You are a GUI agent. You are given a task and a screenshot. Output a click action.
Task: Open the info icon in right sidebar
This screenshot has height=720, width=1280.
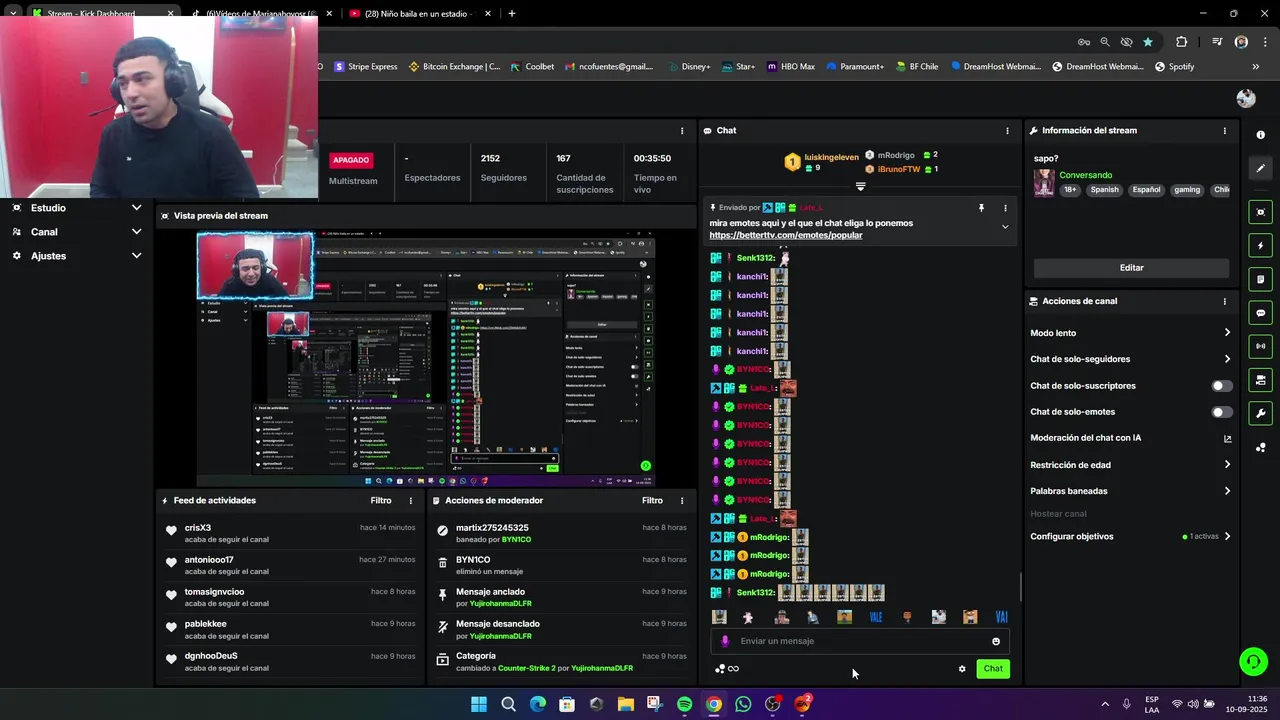pos(1260,135)
